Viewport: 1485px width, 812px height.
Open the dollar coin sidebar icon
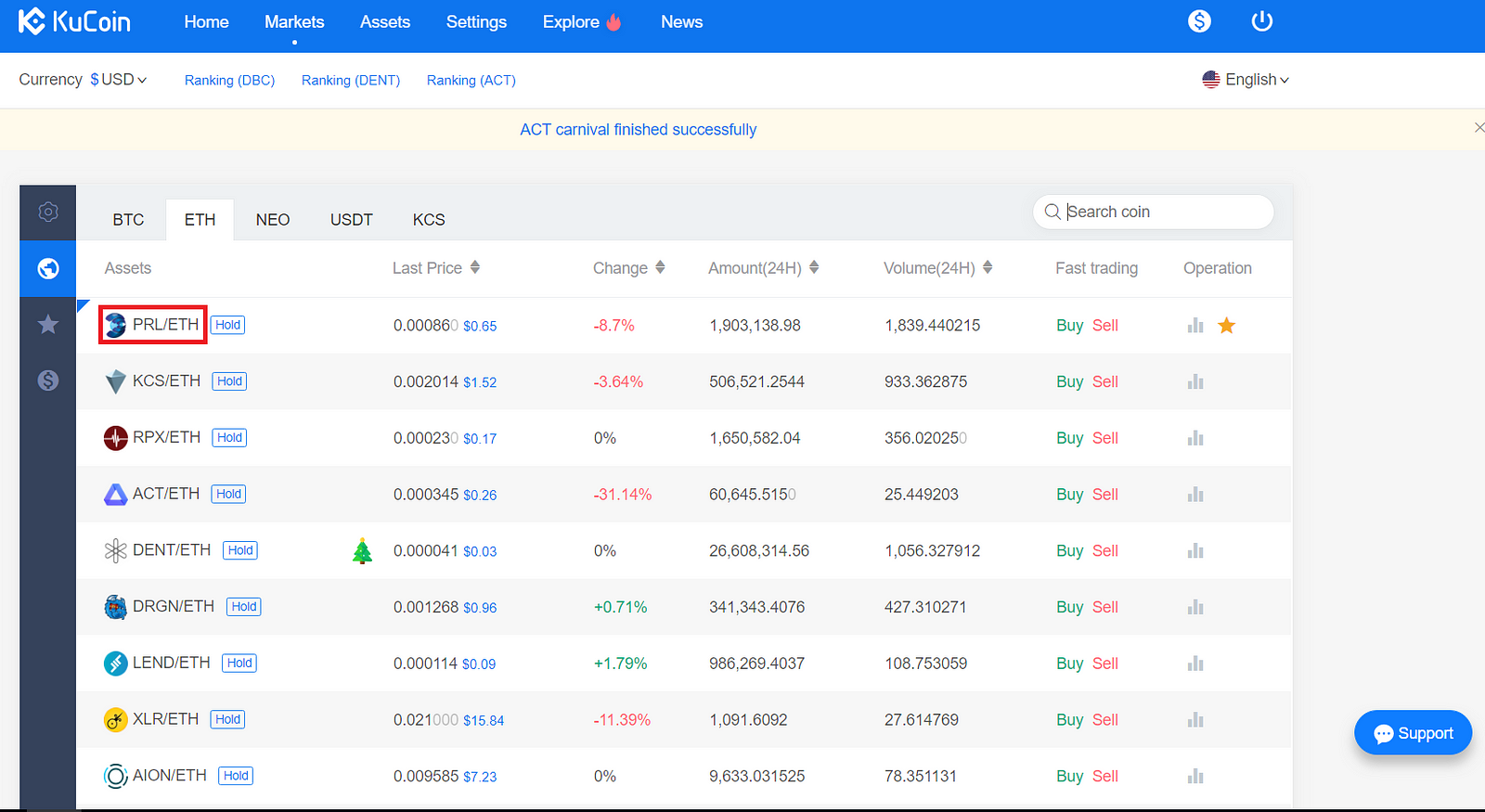pyautogui.click(x=48, y=380)
